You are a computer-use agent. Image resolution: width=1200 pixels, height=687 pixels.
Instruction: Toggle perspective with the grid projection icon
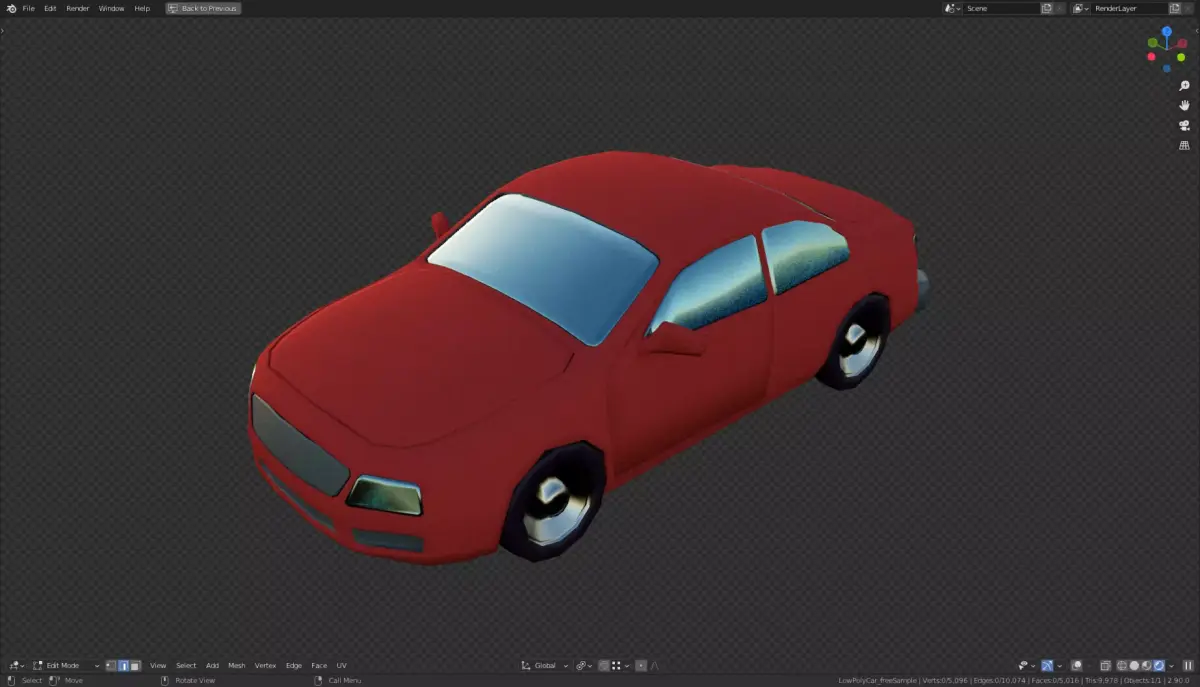(1183, 145)
